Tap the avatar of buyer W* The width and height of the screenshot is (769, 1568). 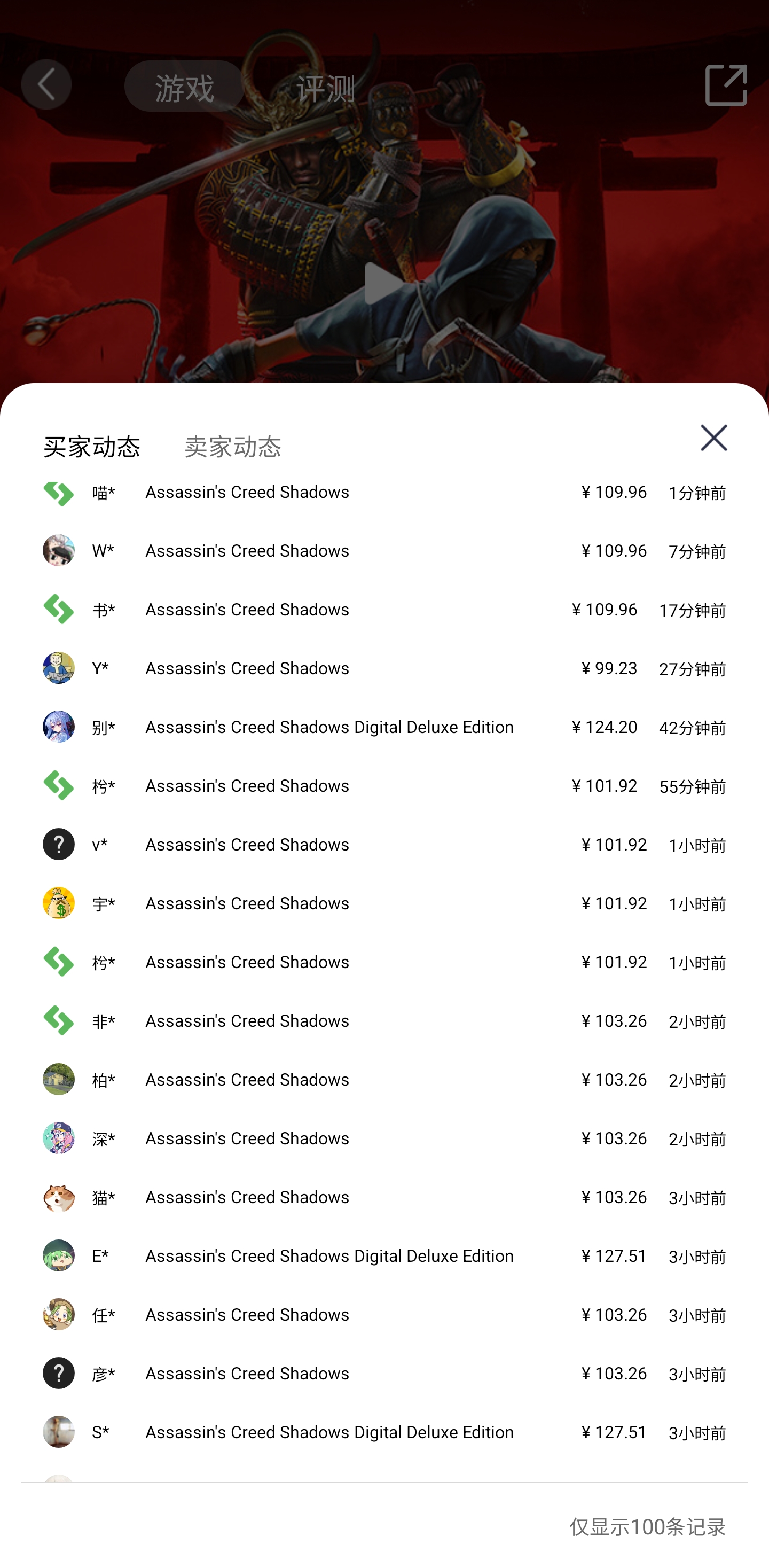click(58, 551)
